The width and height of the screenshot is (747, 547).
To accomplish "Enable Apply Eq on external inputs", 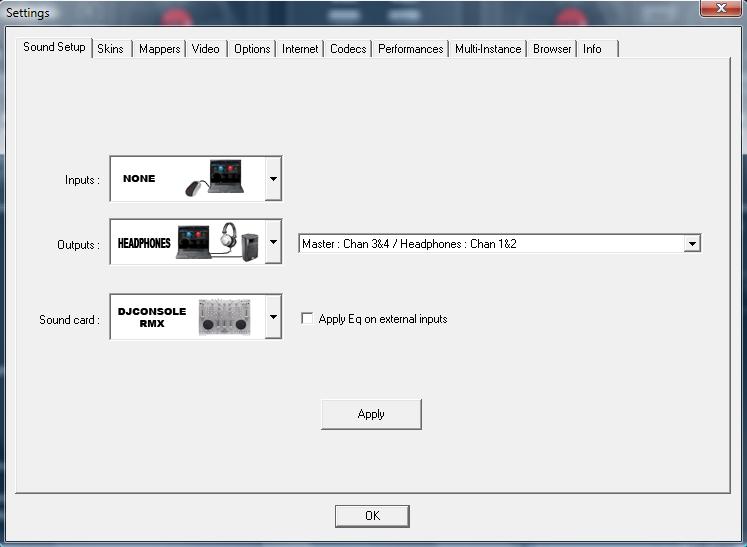I will [x=307, y=318].
